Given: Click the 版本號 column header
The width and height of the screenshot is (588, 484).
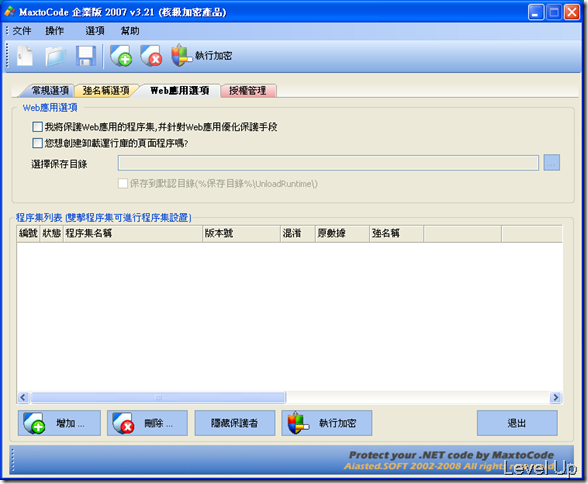Looking at the screenshot, I should tap(242, 234).
